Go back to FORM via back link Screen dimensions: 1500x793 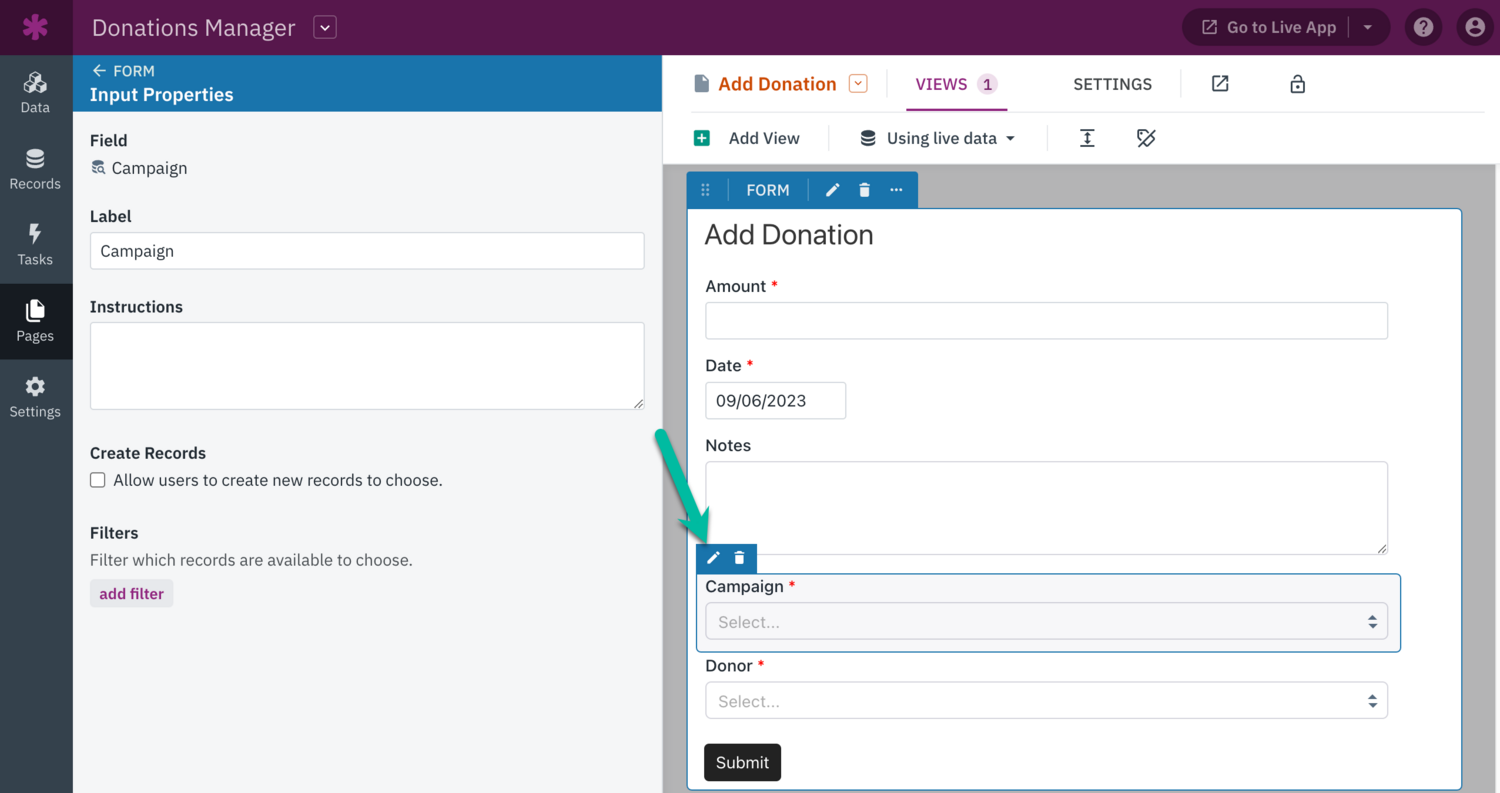pyautogui.click(x=123, y=71)
